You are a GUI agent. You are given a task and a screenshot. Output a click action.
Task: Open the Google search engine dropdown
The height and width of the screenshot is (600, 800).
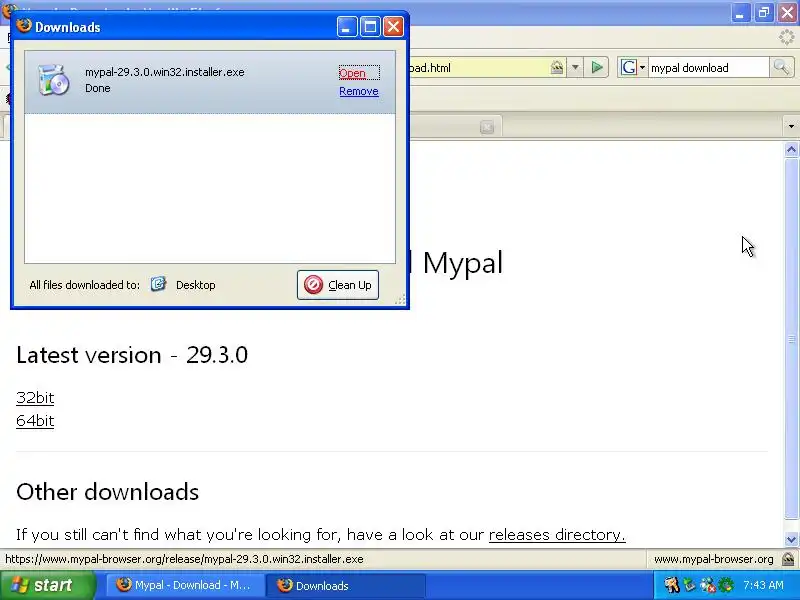(x=633, y=67)
